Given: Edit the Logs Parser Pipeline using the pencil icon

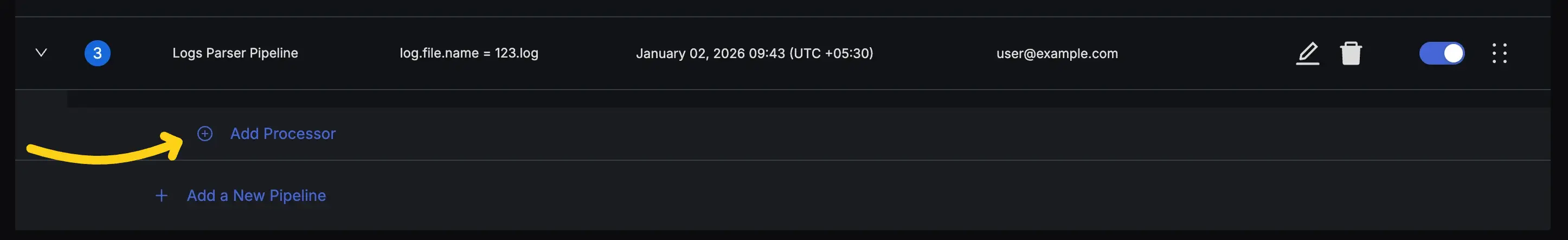Looking at the screenshot, I should (x=1307, y=53).
